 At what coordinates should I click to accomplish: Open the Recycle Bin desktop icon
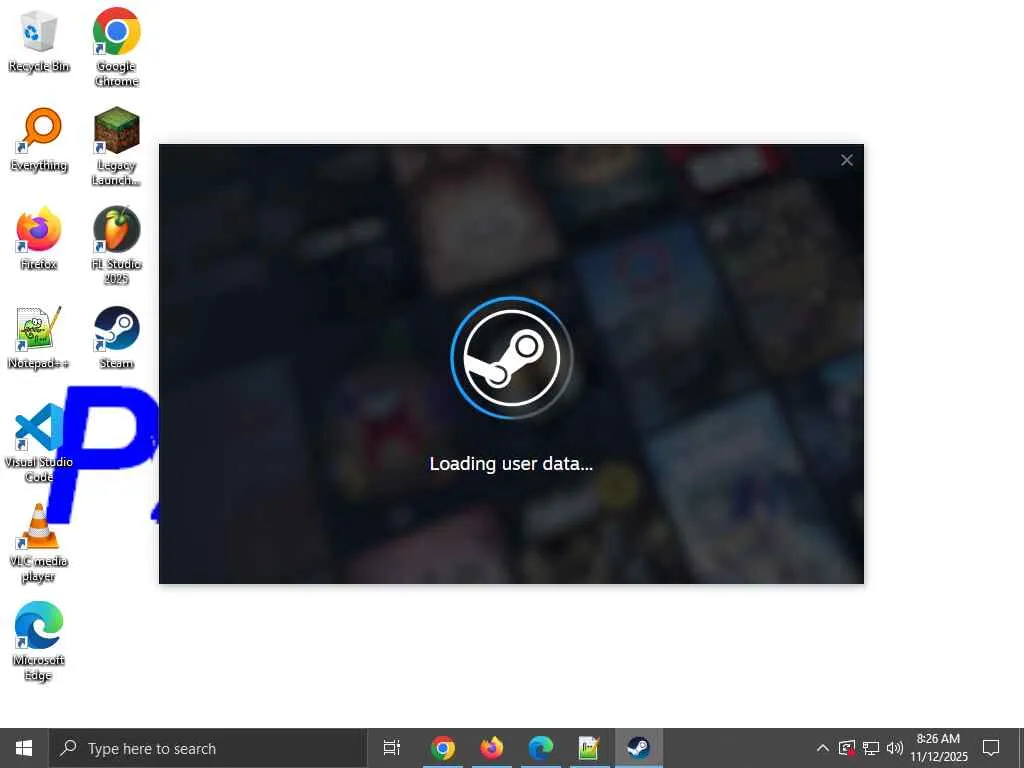pyautogui.click(x=39, y=41)
